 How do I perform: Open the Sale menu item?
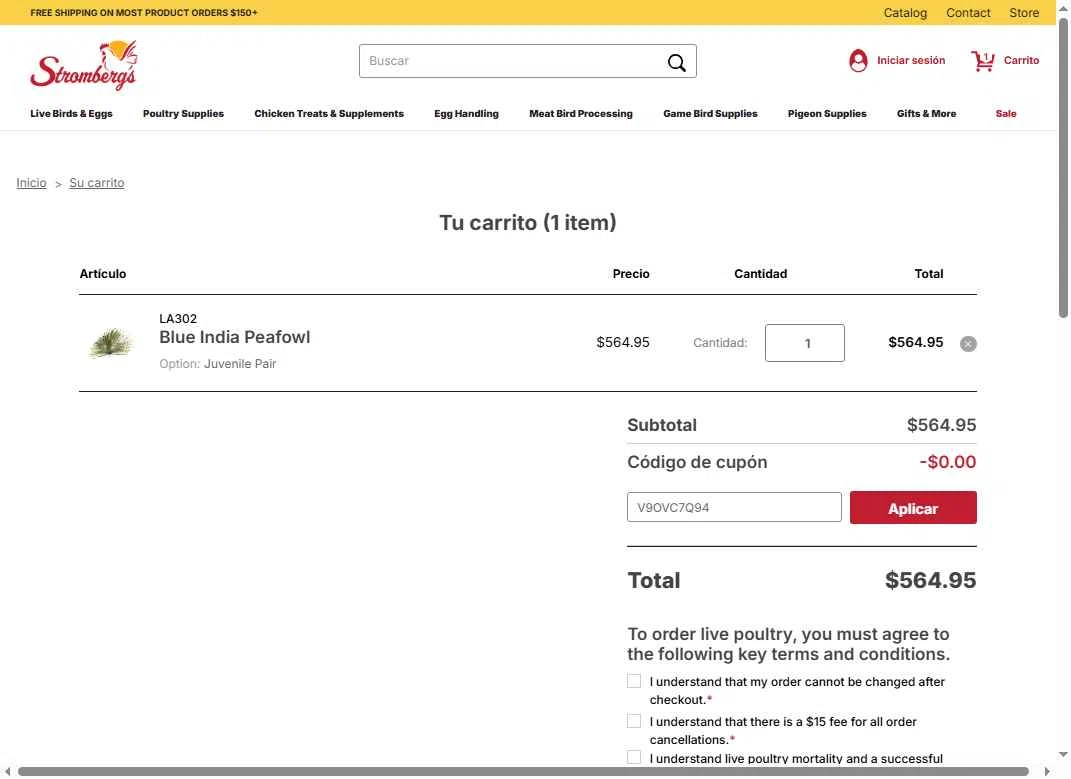[x=1005, y=113]
